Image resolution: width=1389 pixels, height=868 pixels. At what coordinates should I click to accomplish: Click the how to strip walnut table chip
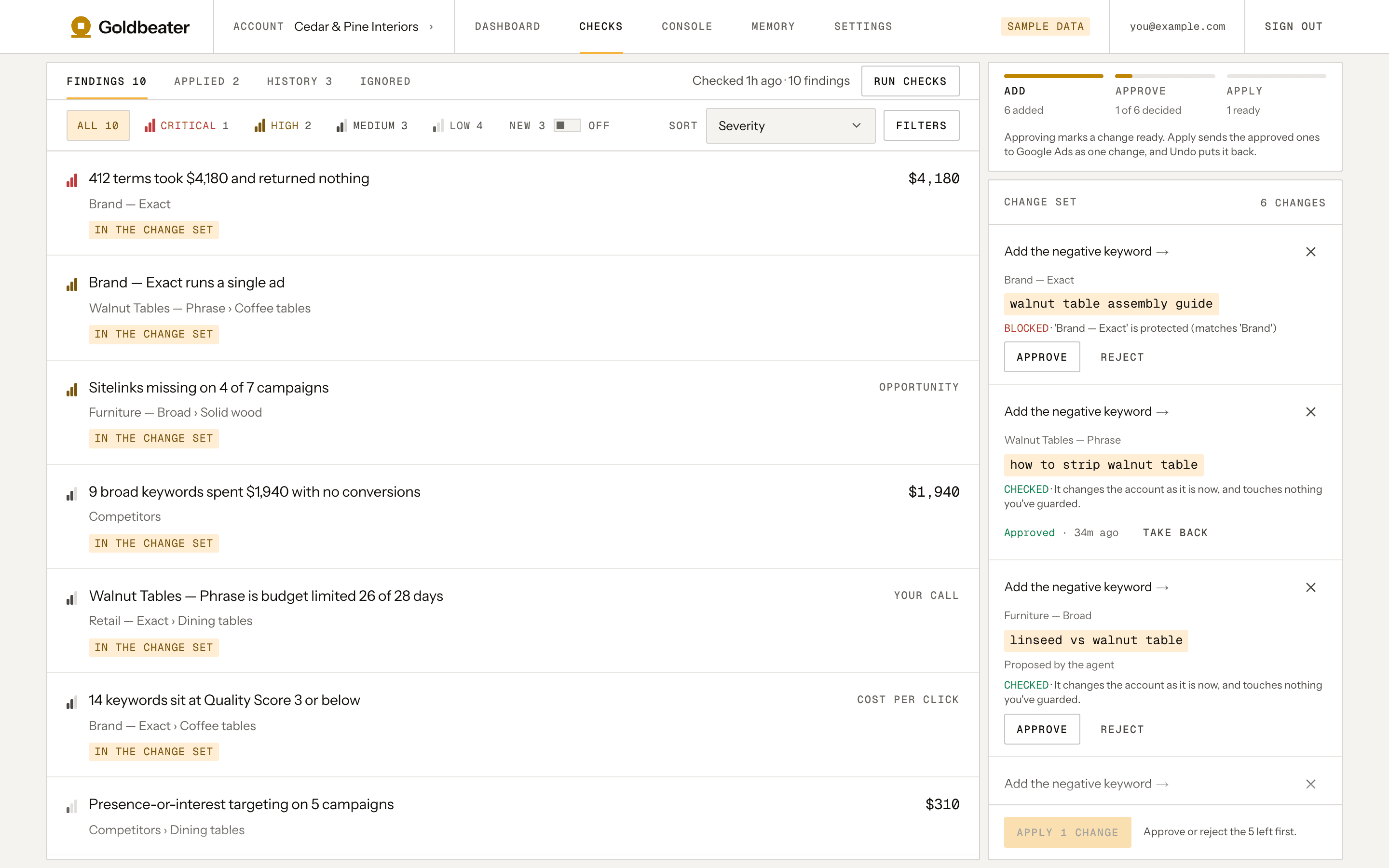tap(1103, 465)
